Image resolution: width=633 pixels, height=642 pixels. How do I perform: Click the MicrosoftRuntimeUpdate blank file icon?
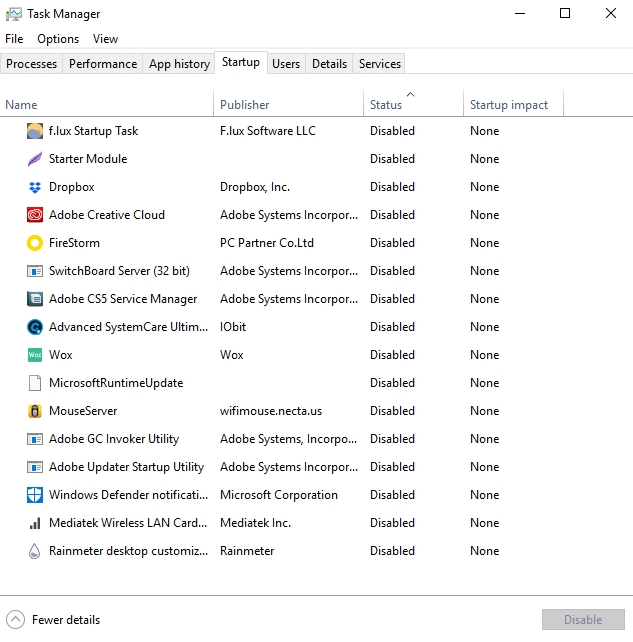coord(35,383)
